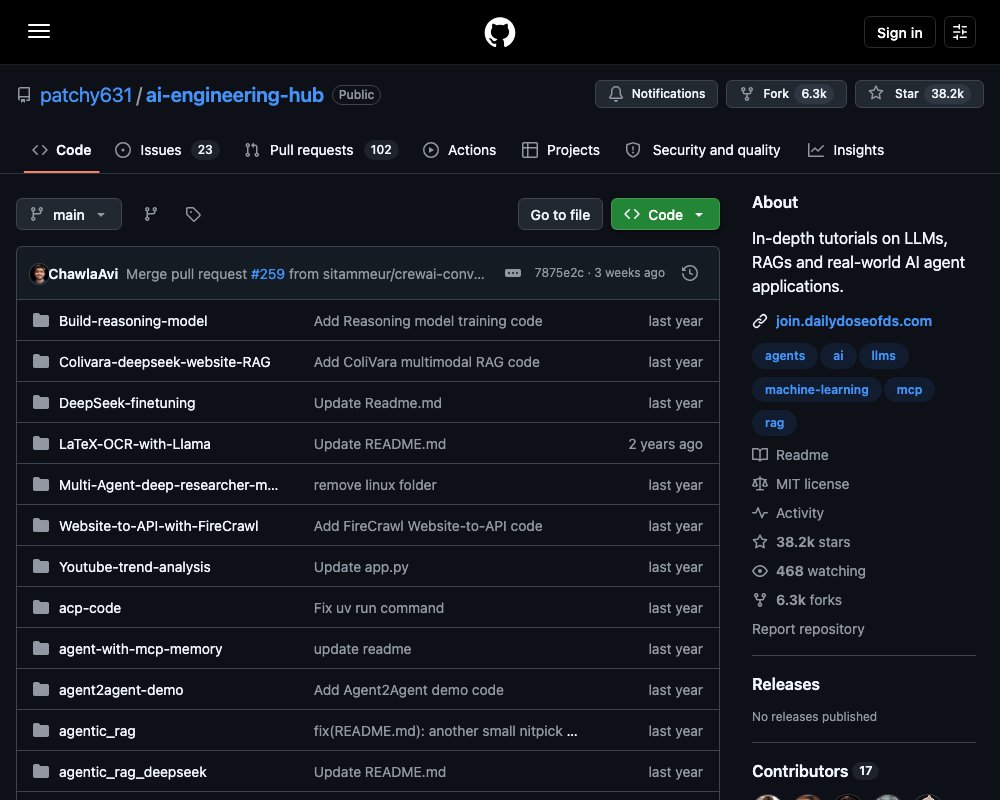1000x800 pixels.
Task: Open agent2agent-demo folder
Action: (x=121, y=690)
